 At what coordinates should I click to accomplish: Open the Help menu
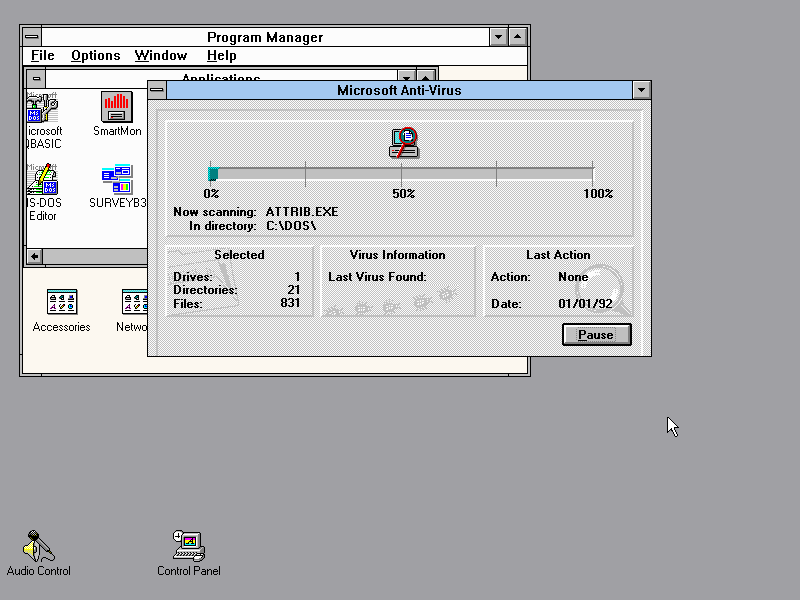(221, 56)
